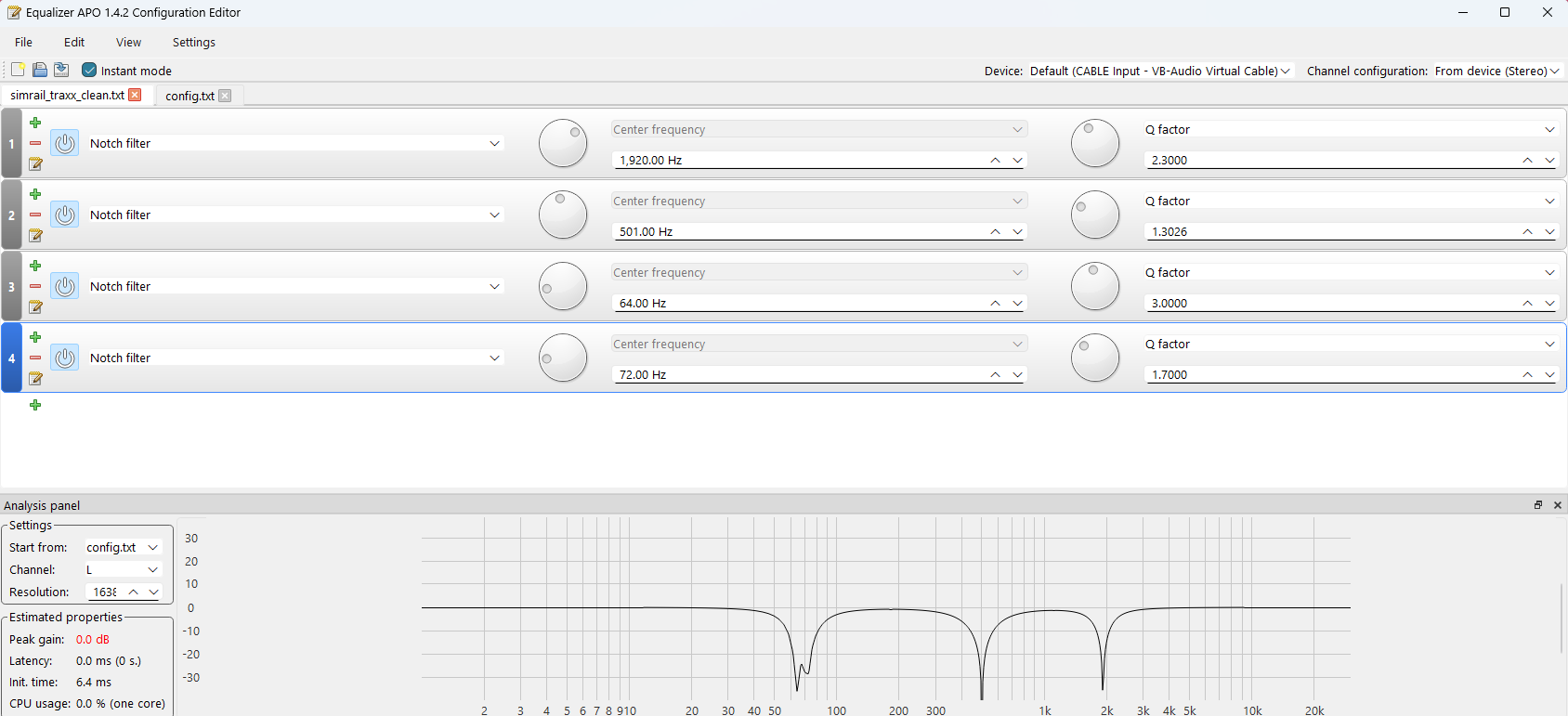Open filter type dropdown for row 2
Viewport: 1568px width, 716px height.
point(494,215)
